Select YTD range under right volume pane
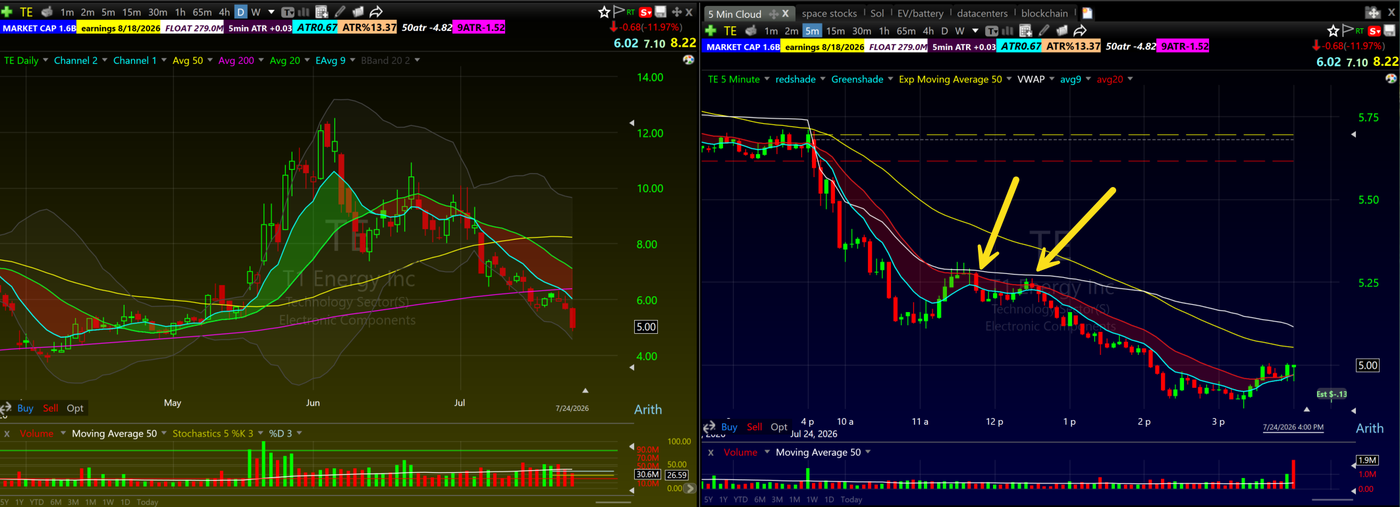This screenshot has height=507, width=1400. (x=740, y=499)
